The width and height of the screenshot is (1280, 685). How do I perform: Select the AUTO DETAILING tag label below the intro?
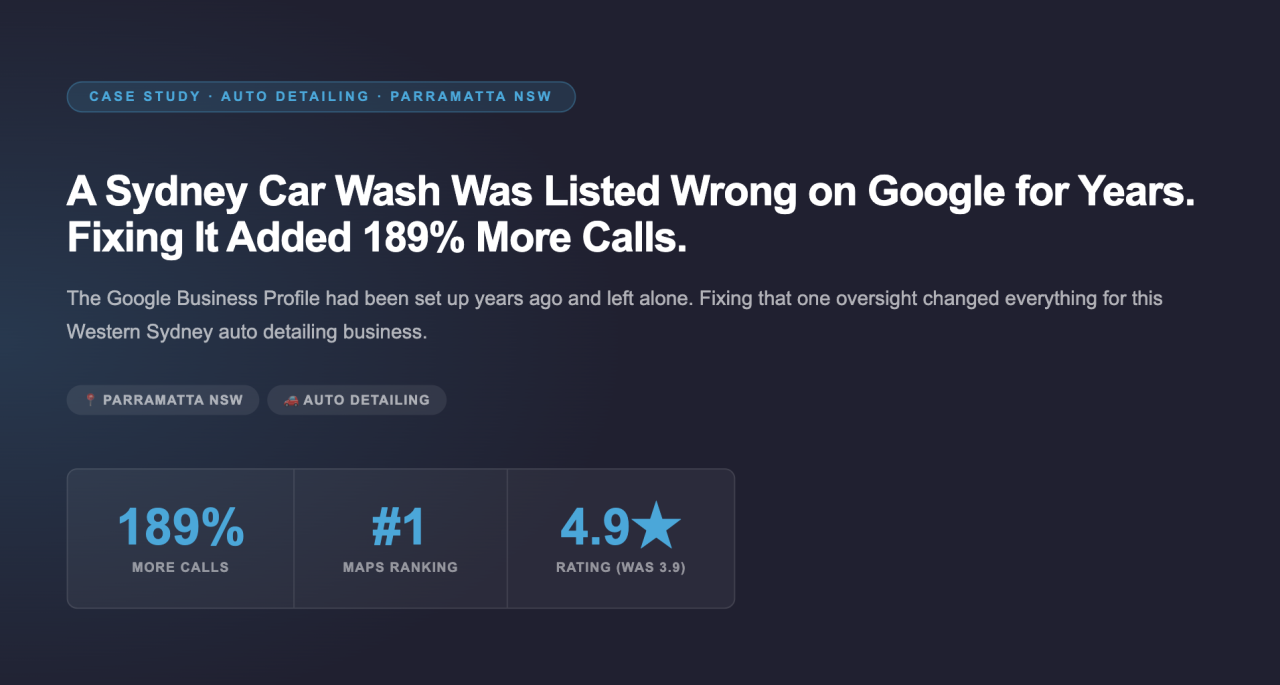pos(366,400)
